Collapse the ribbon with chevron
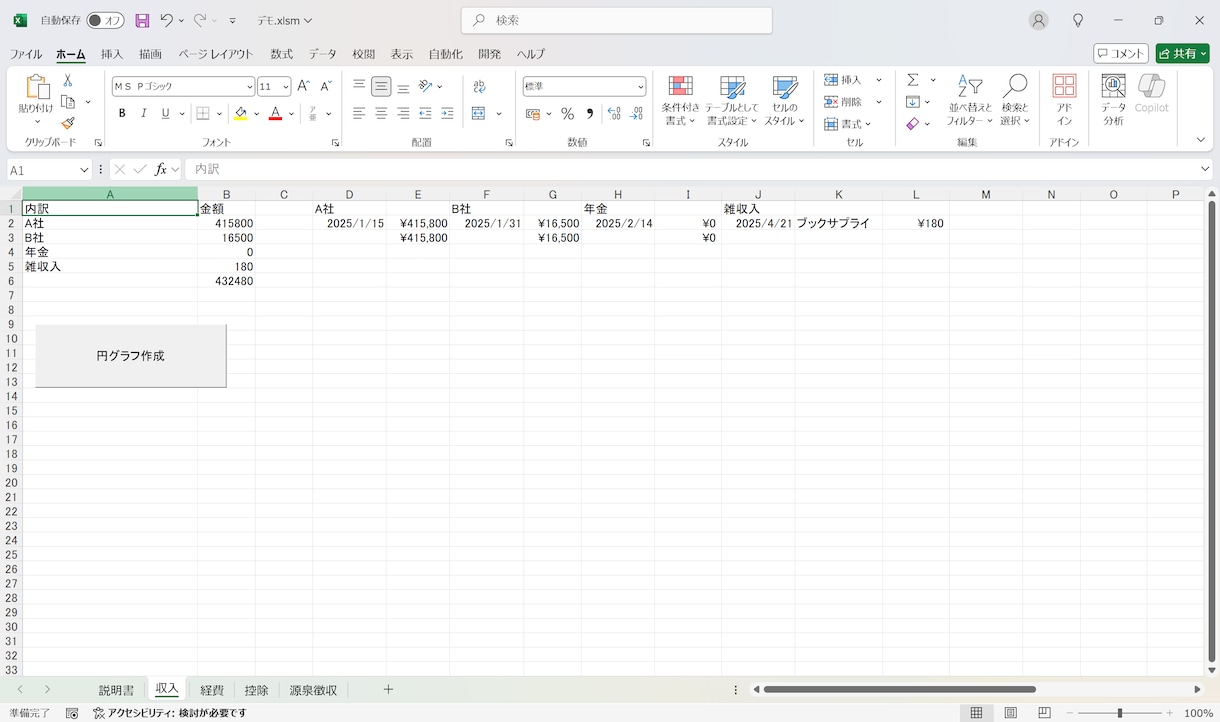 pos(1201,140)
